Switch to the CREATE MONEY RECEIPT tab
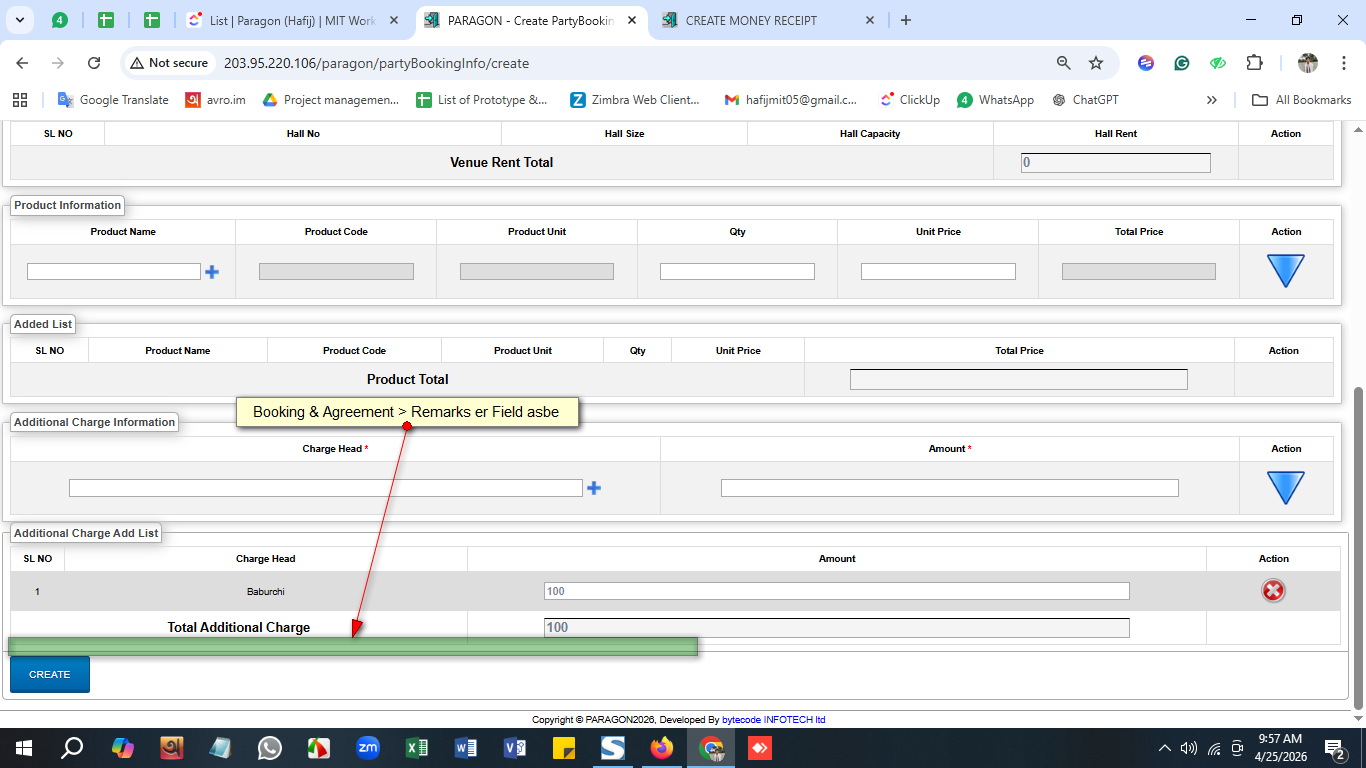This screenshot has height=768, width=1366. tap(768, 20)
